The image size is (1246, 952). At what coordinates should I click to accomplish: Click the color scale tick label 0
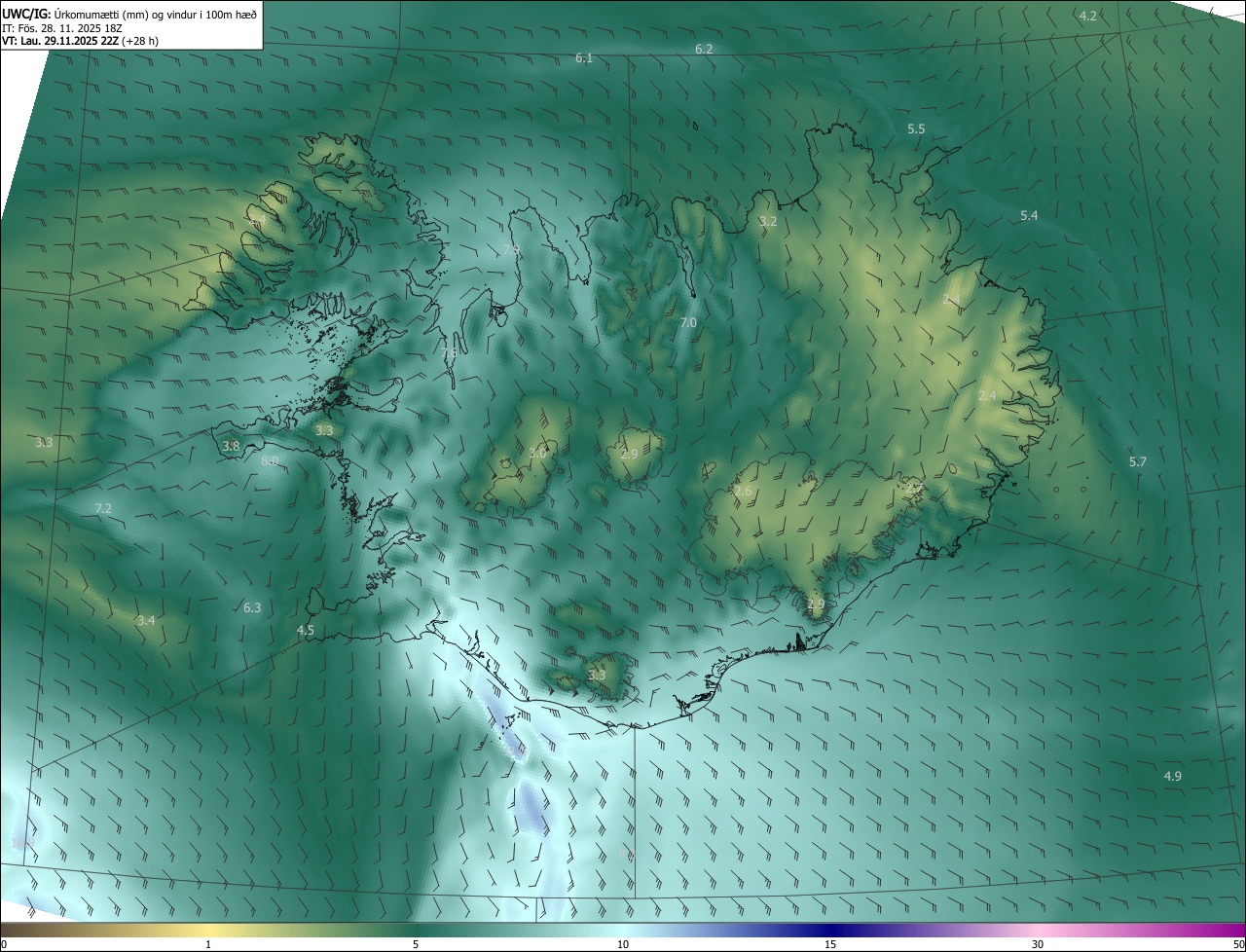tap(4, 944)
